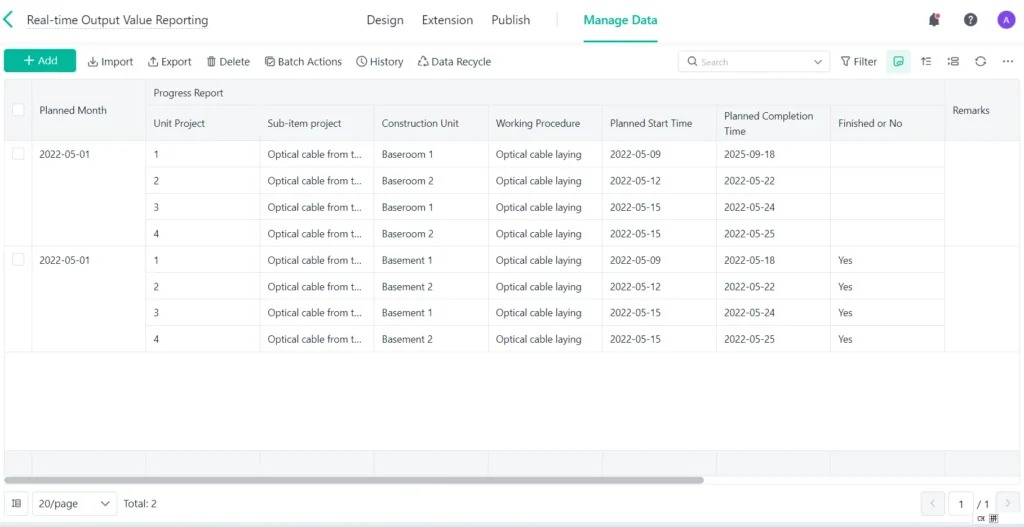Open the user avatar profile menu
The height and width of the screenshot is (527, 1024).
[x=1006, y=20]
